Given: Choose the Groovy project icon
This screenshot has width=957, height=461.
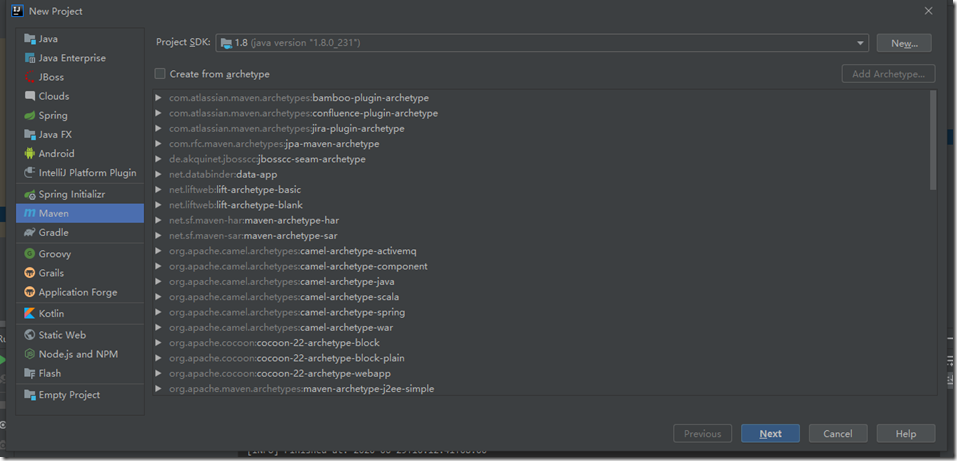Looking at the screenshot, I should (29, 254).
